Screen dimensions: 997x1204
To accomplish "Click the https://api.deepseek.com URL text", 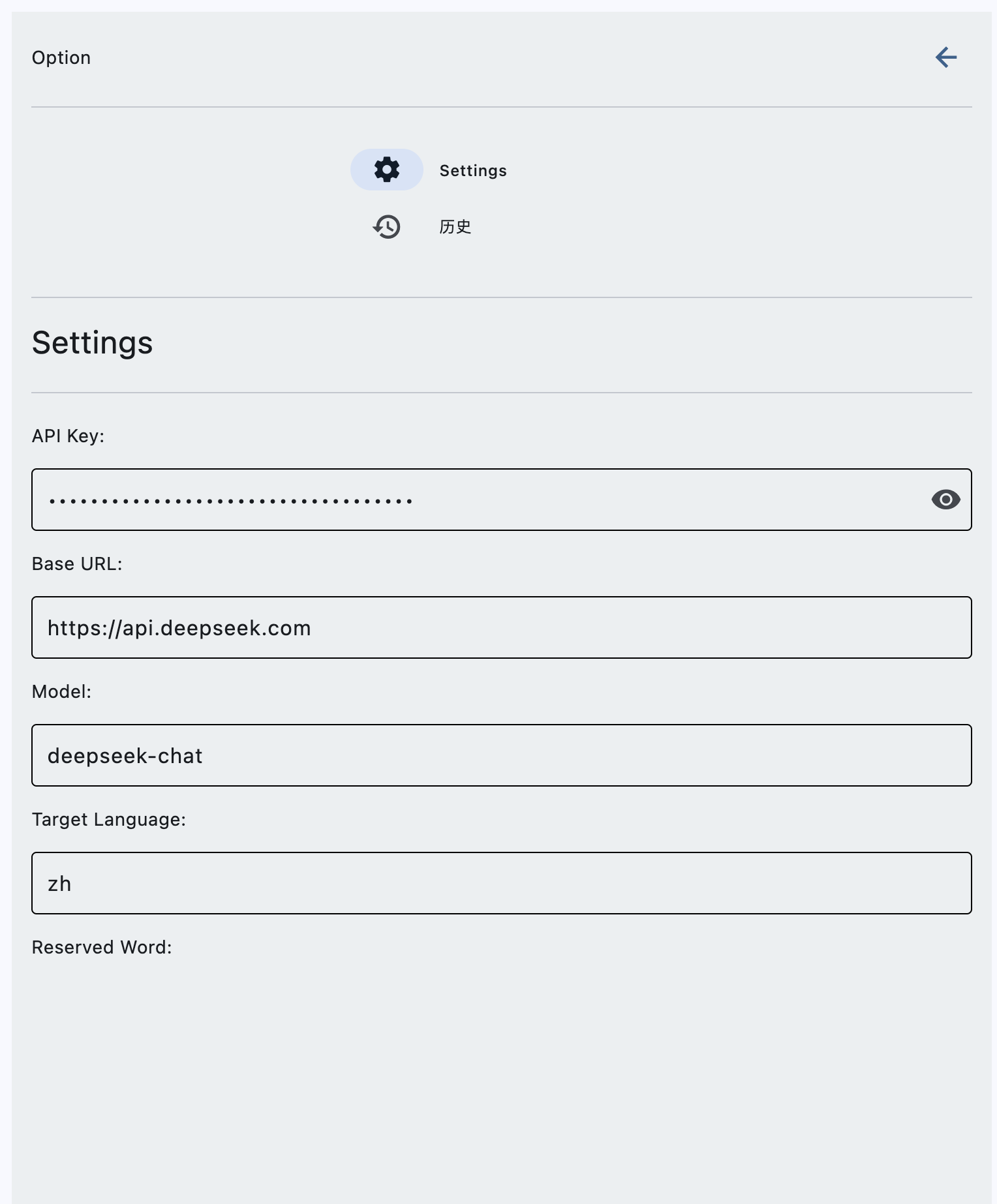I will (x=179, y=628).
